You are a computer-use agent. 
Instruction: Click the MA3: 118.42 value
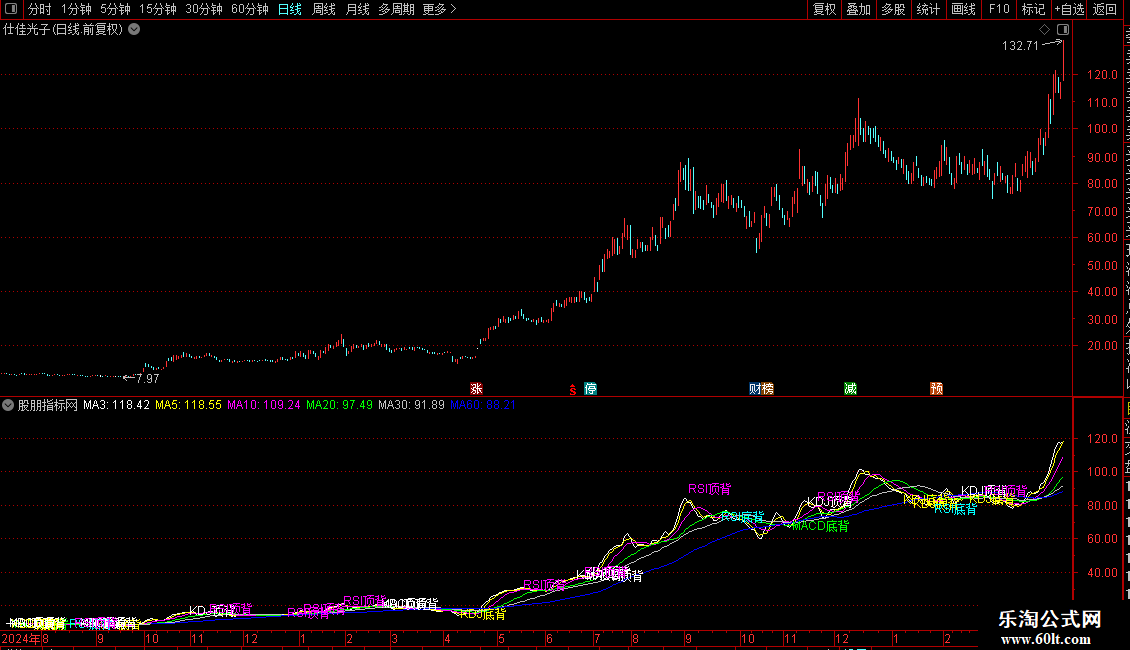click(x=116, y=405)
